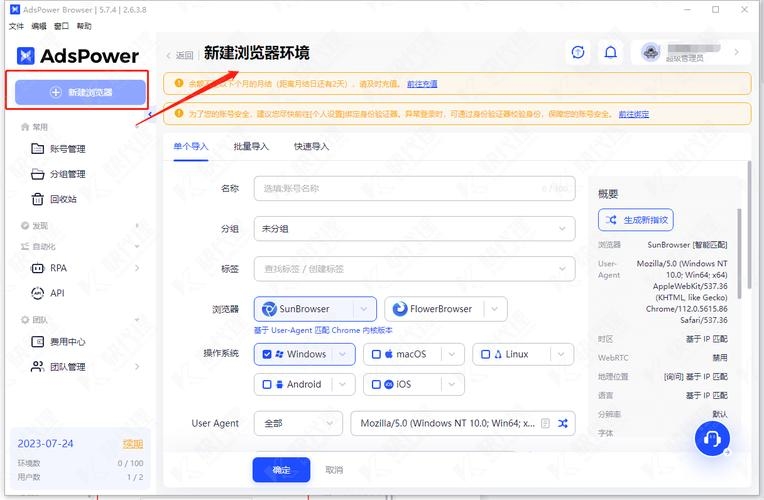
Task: Click the main form vertical scrollbar
Action: (x=749, y=224)
